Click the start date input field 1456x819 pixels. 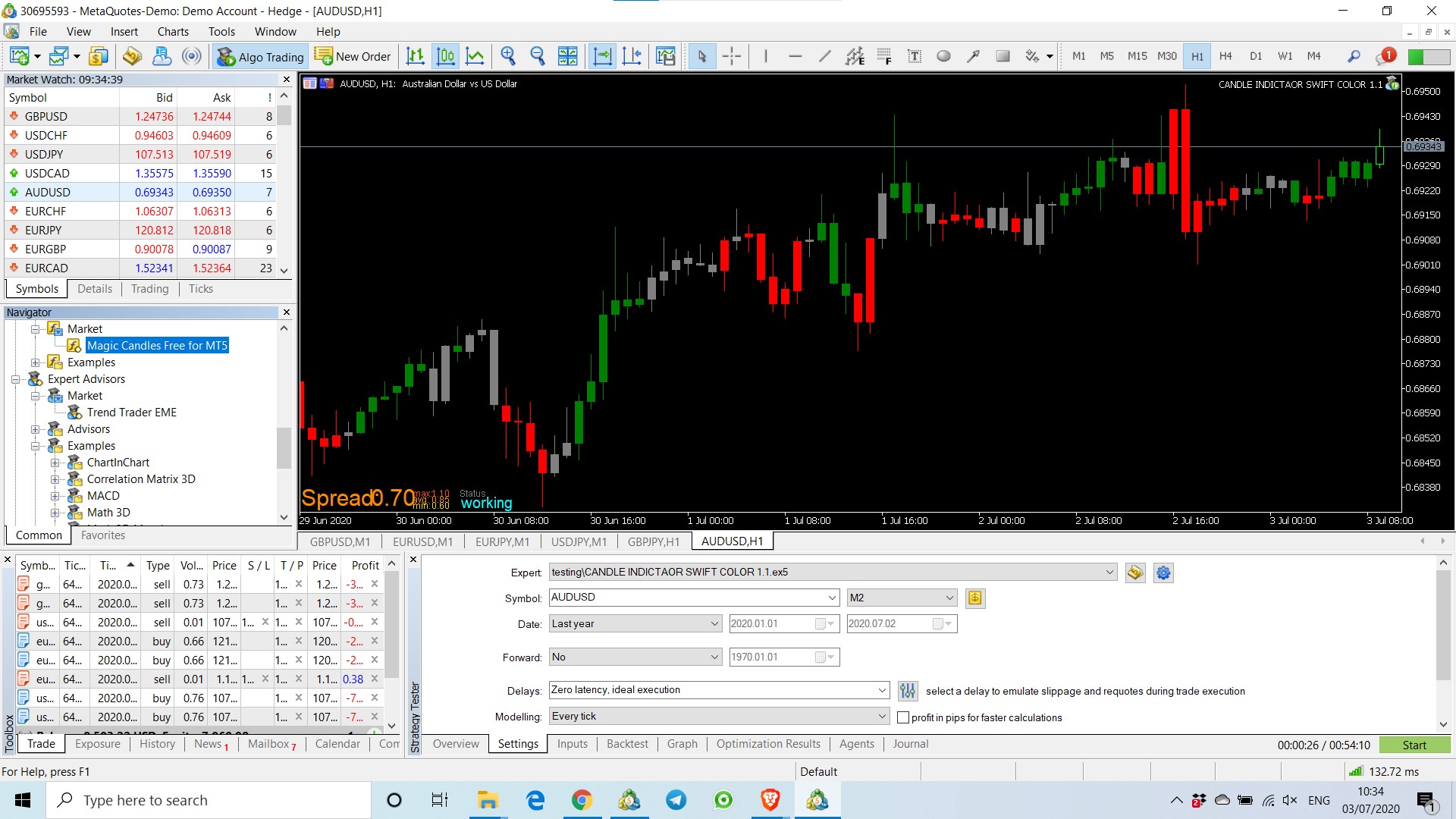(x=783, y=623)
